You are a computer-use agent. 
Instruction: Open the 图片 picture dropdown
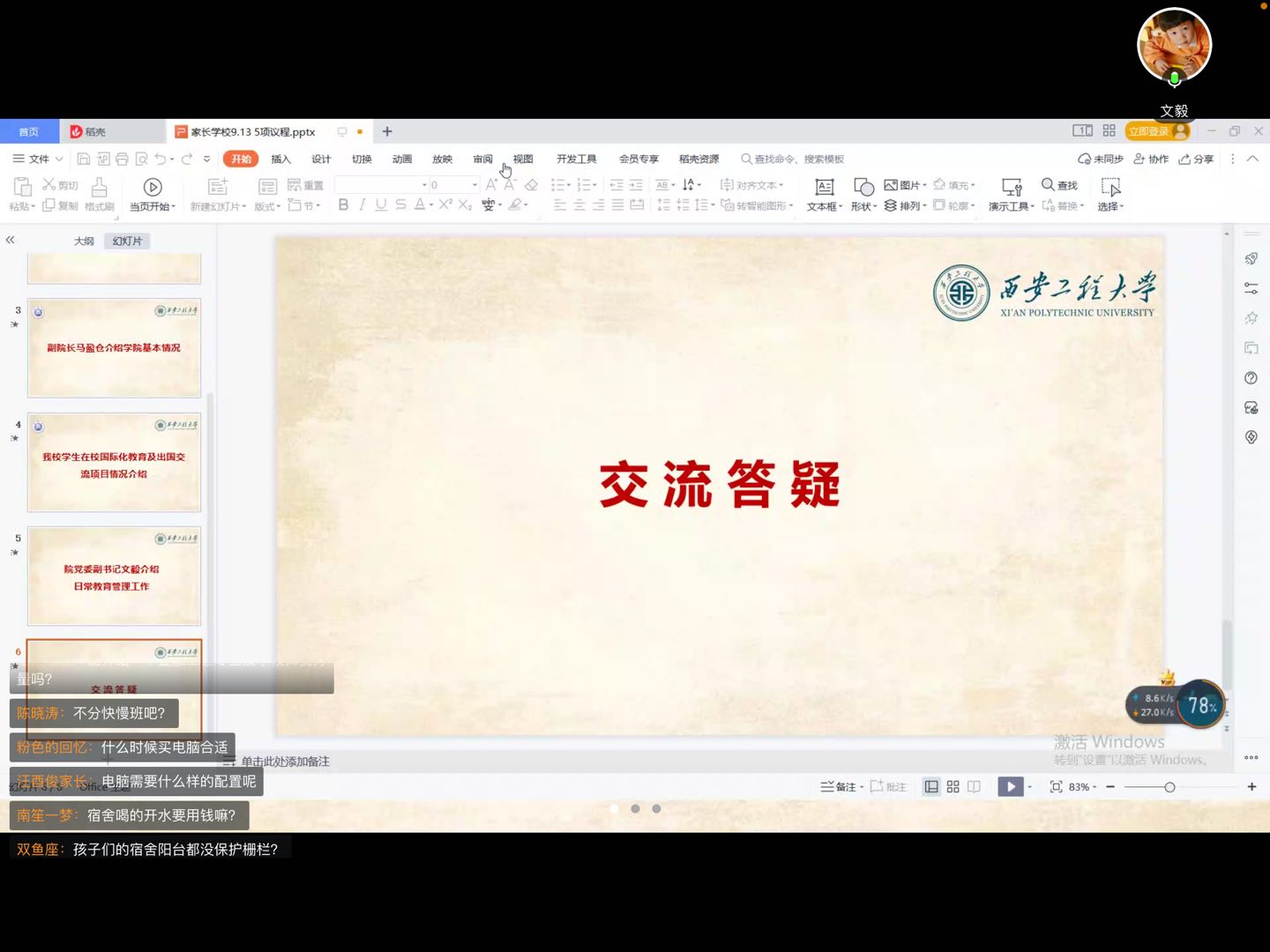[x=906, y=185]
